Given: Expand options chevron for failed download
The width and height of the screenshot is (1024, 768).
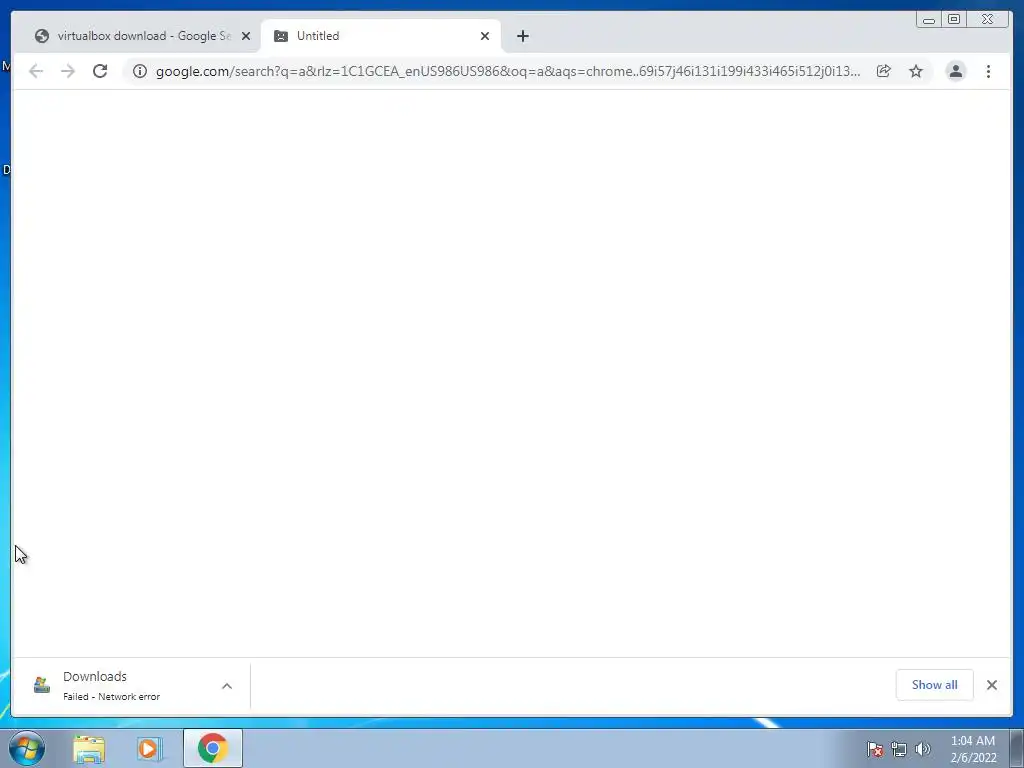Looking at the screenshot, I should coord(227,686).
